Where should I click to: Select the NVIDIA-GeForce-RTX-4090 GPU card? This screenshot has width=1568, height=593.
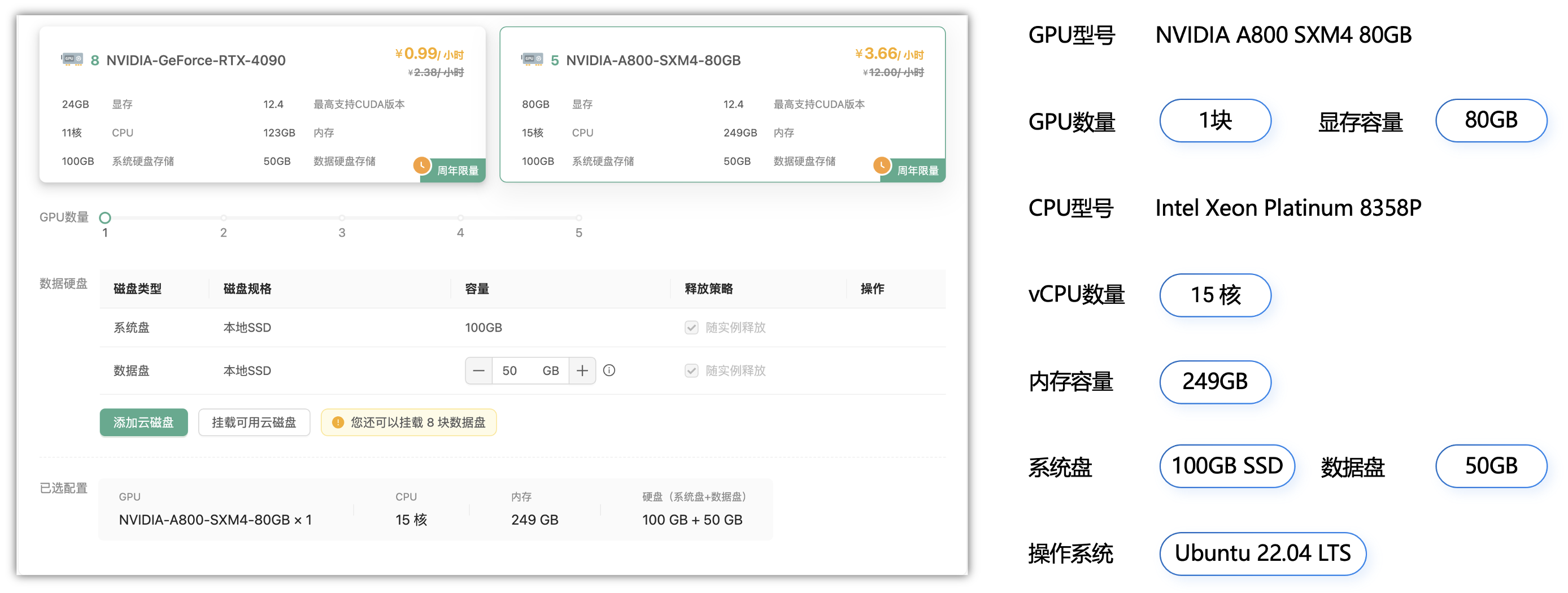click(262, 104)
